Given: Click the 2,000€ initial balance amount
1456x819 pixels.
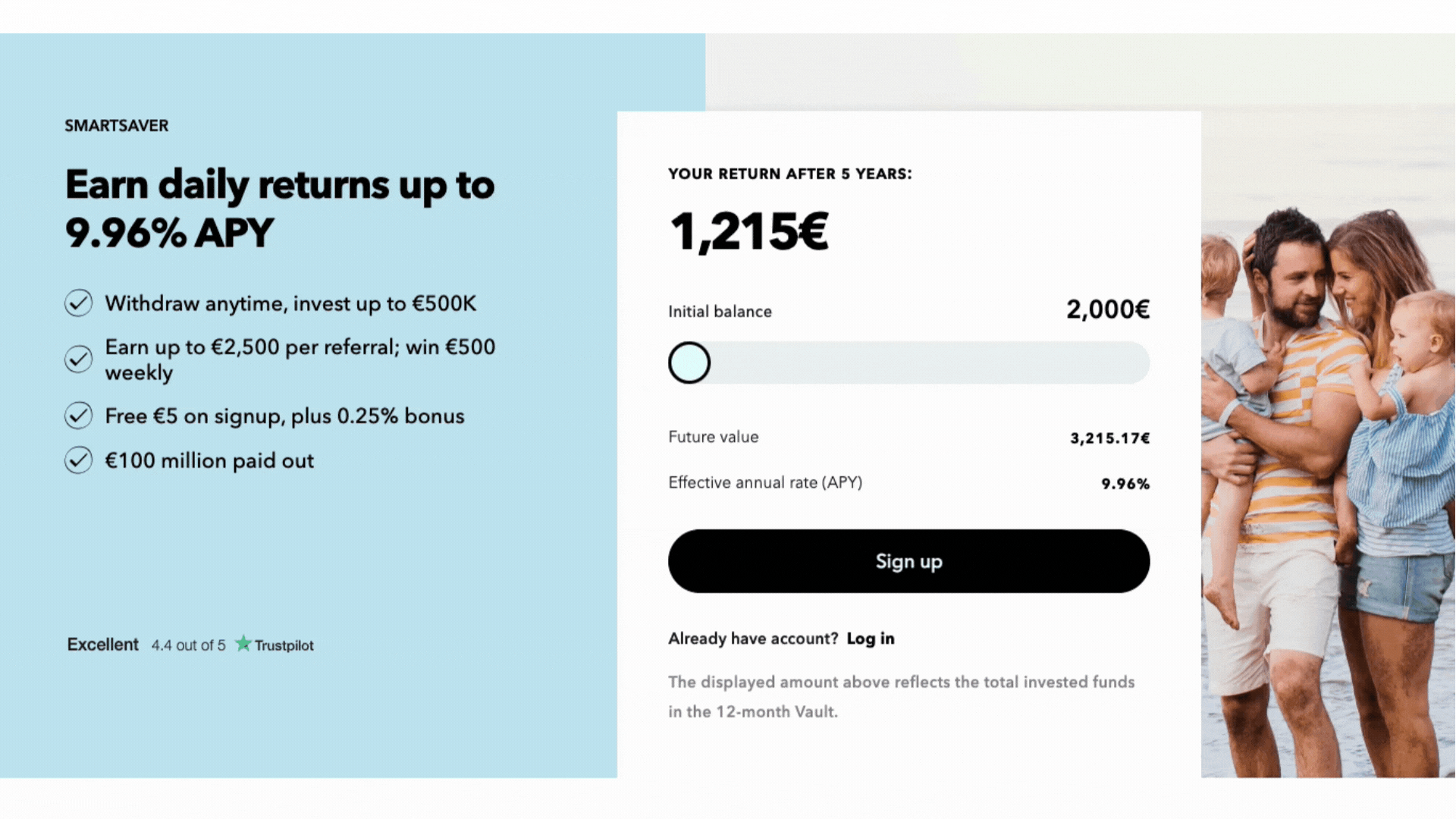Looking at the screenshot, I should (x=1108, y=309).
